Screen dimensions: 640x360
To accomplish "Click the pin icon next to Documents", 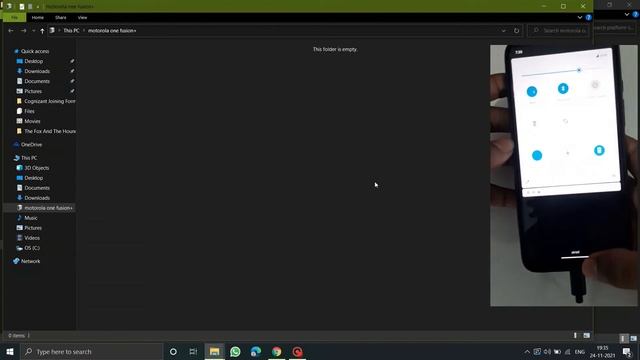I will click(x=72, y=81).
